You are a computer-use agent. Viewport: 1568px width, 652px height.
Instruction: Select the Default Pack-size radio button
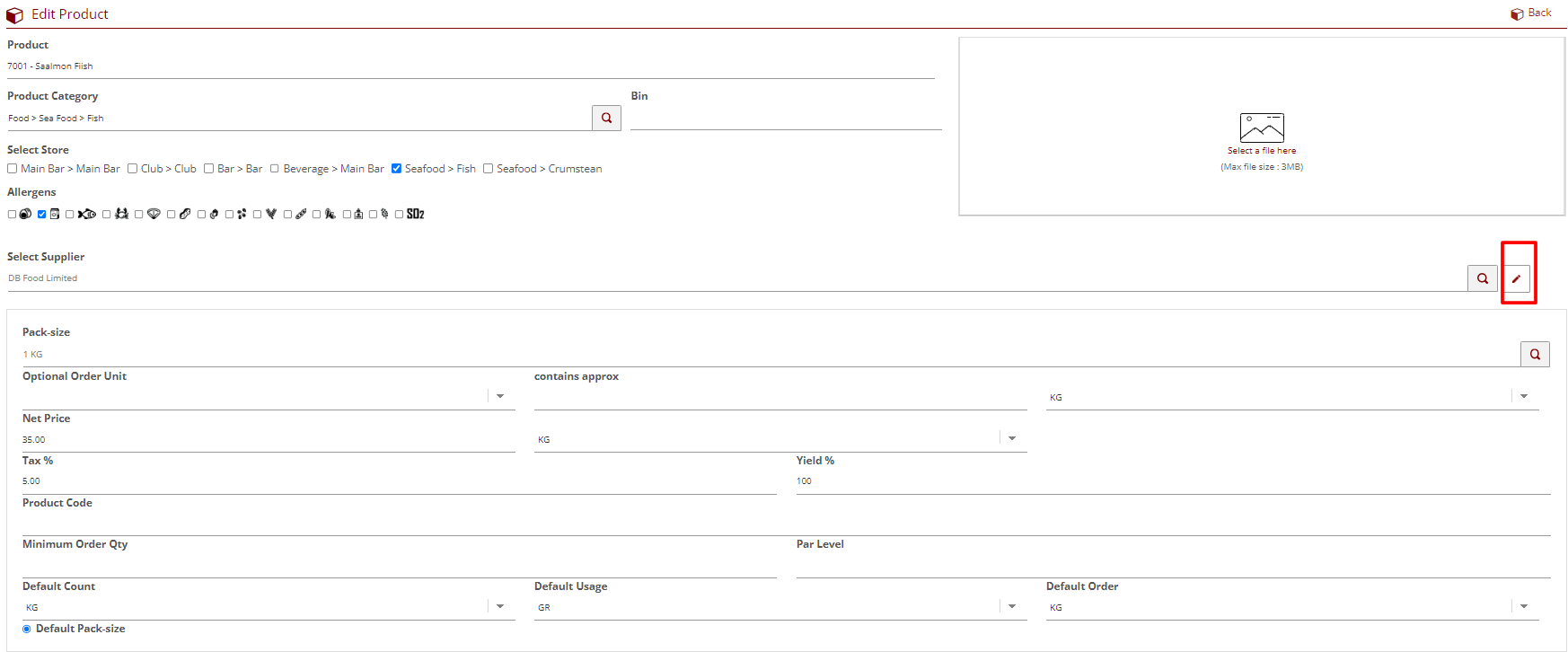click(27, 629)
